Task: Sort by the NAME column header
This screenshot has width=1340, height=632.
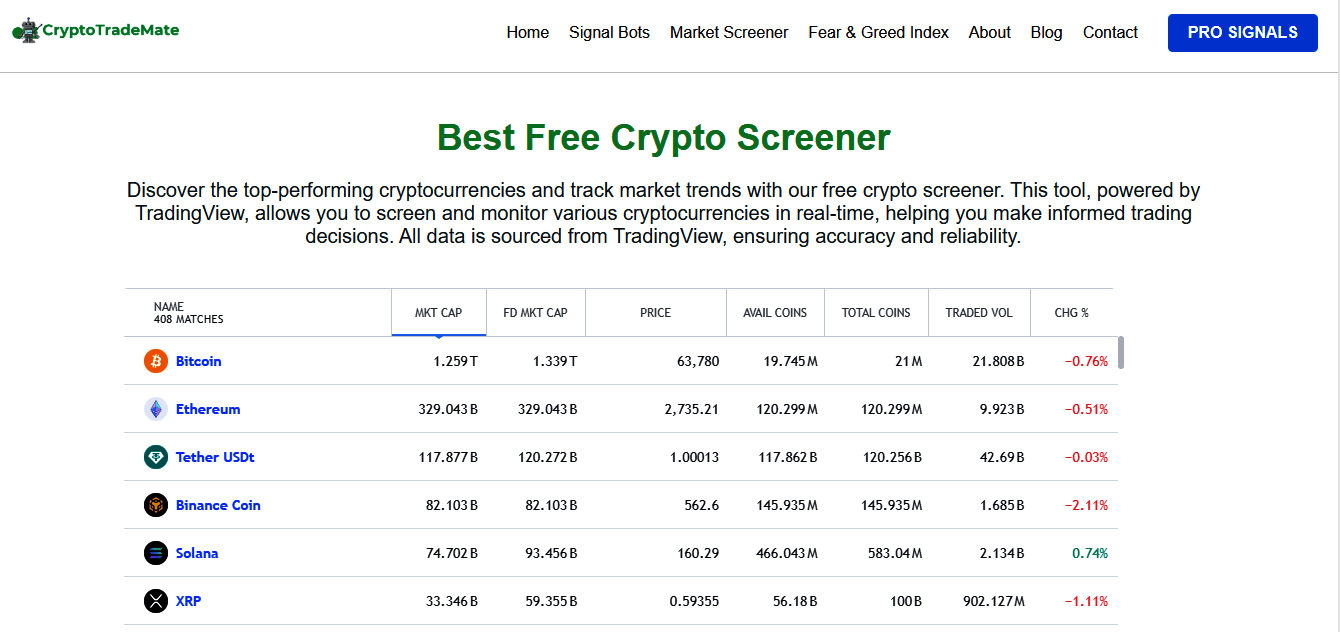Action: (169, 307)
